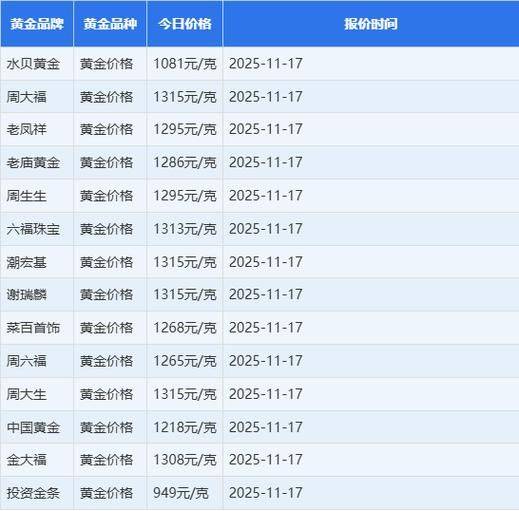
Task: Click the 老凤祥 price 1295元/克
Action: click(185, 129)
